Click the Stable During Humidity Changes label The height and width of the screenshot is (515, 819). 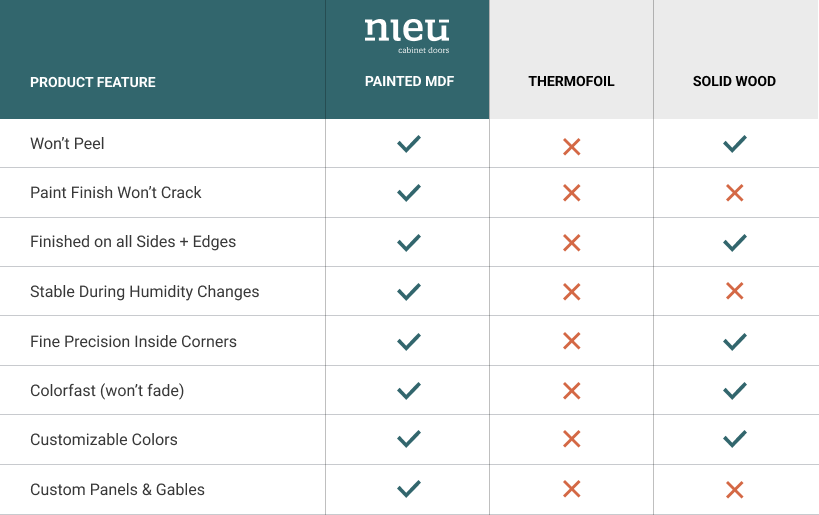(x=144, y=291)
